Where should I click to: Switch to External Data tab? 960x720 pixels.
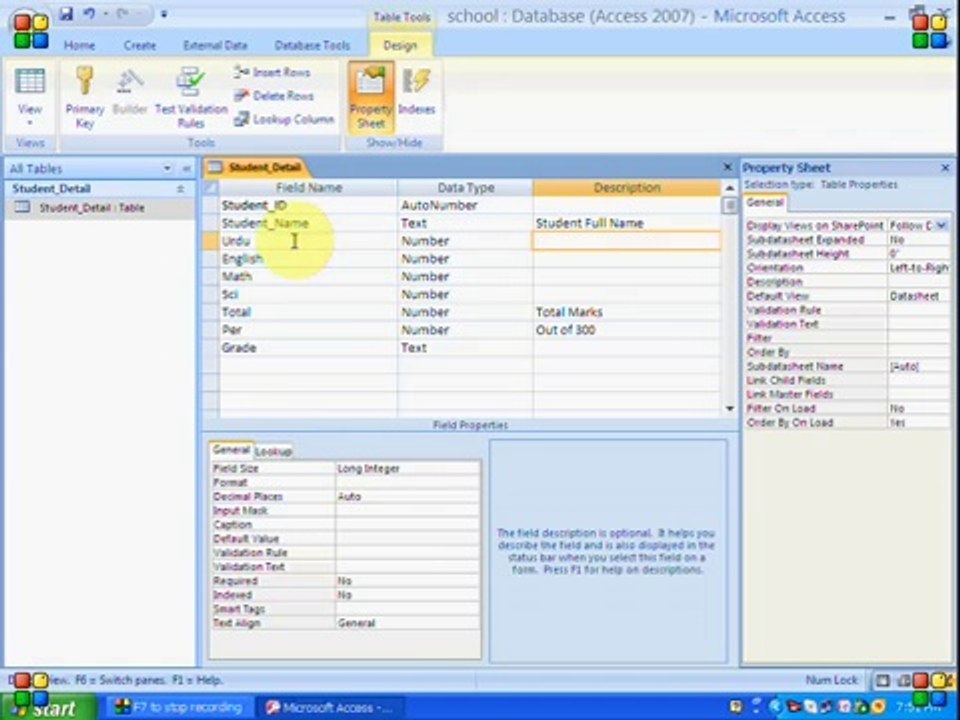click(216, 45)
